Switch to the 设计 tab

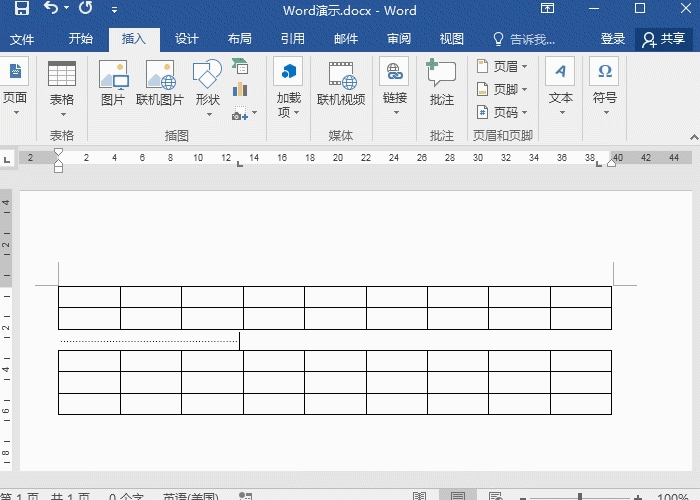(187, 39)
